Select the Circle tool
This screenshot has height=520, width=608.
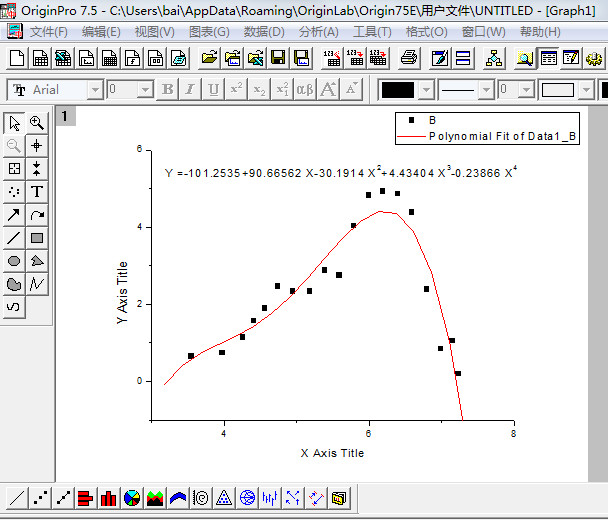click(x=14, y=261)
